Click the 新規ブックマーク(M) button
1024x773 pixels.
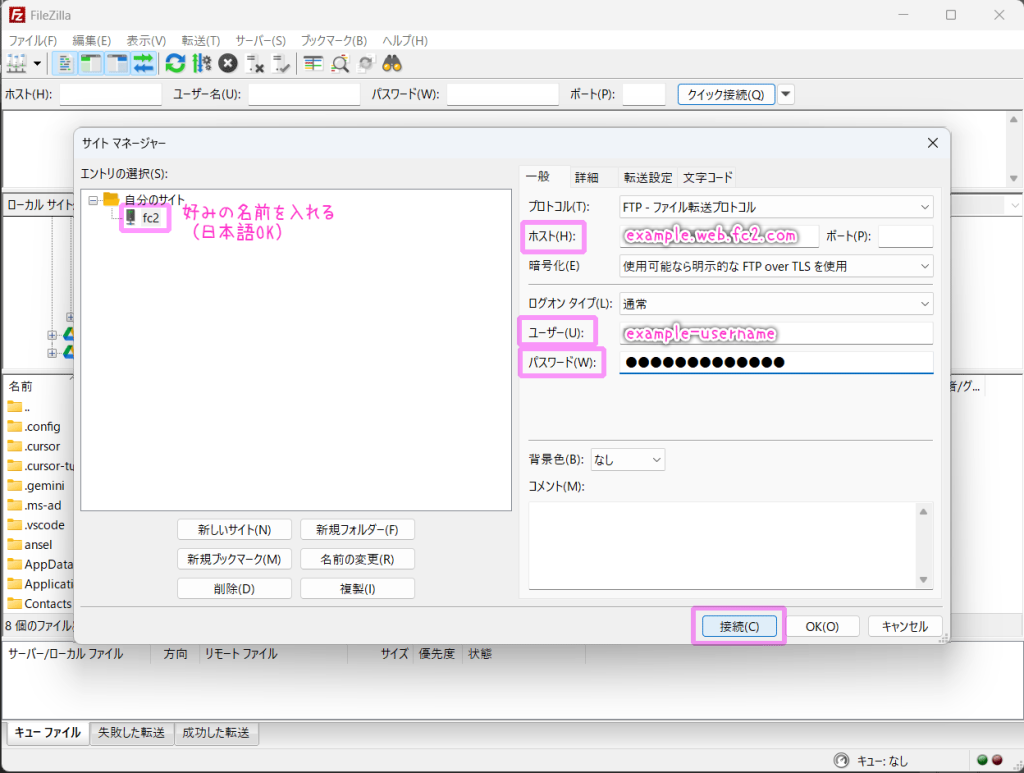click(x=234, y=559)
